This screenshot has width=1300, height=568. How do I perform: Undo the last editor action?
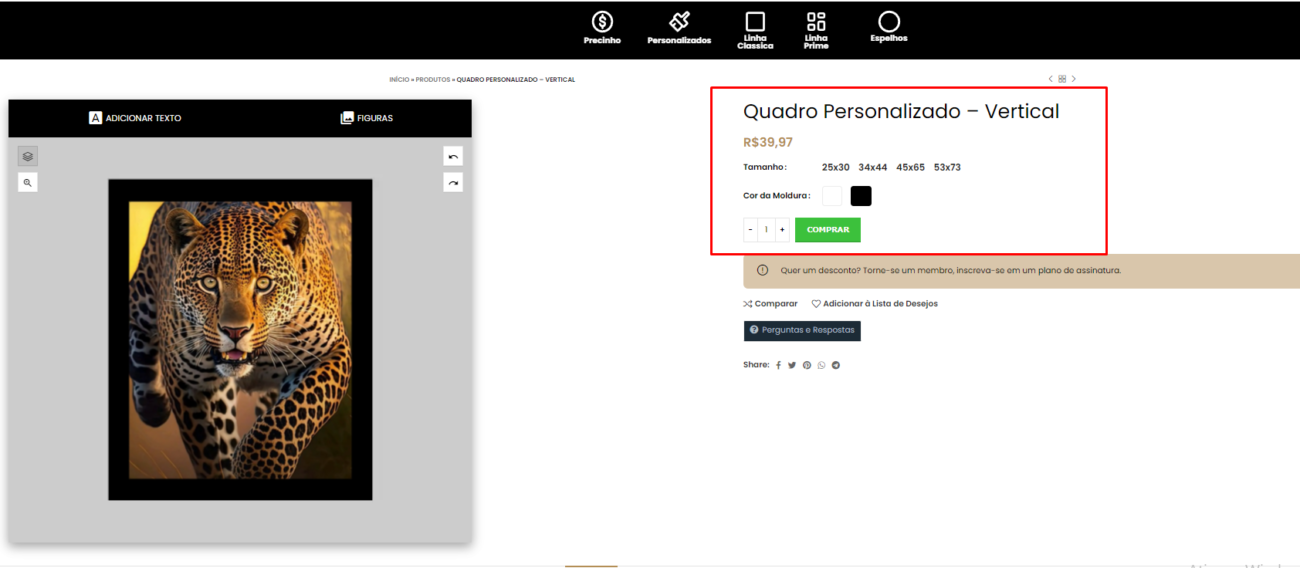pyautogui.click(x=453, y=156)
